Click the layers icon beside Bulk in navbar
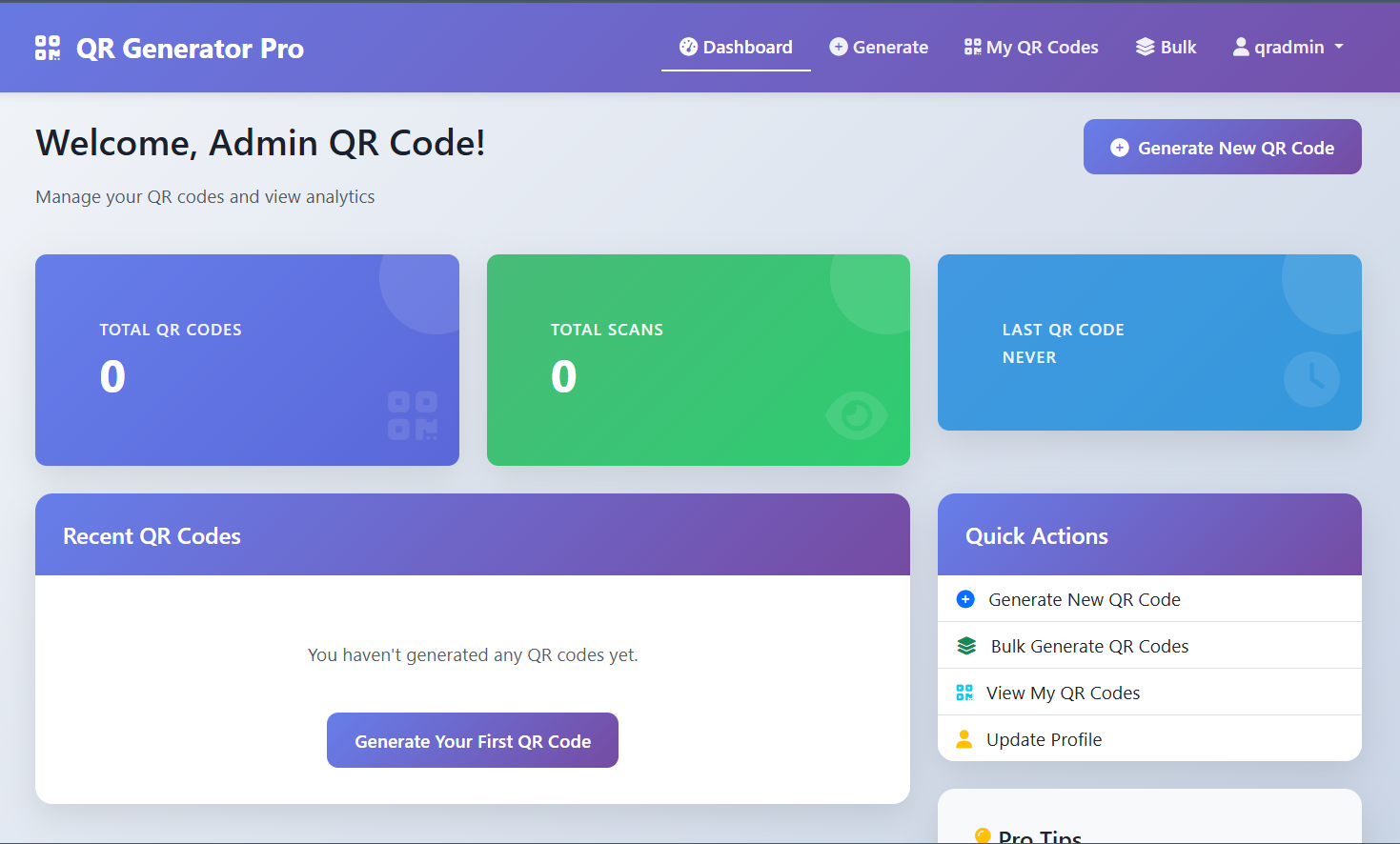Screen dimensions: 1400x844 coord(1145,47)
